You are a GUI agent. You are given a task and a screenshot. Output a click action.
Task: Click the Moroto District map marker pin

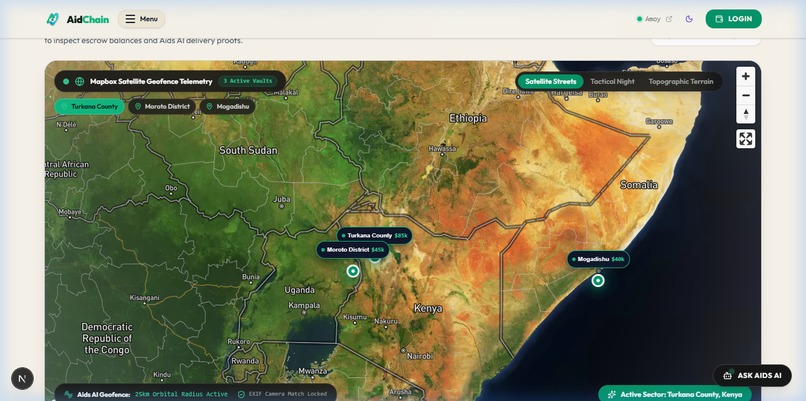click(353, 271)
